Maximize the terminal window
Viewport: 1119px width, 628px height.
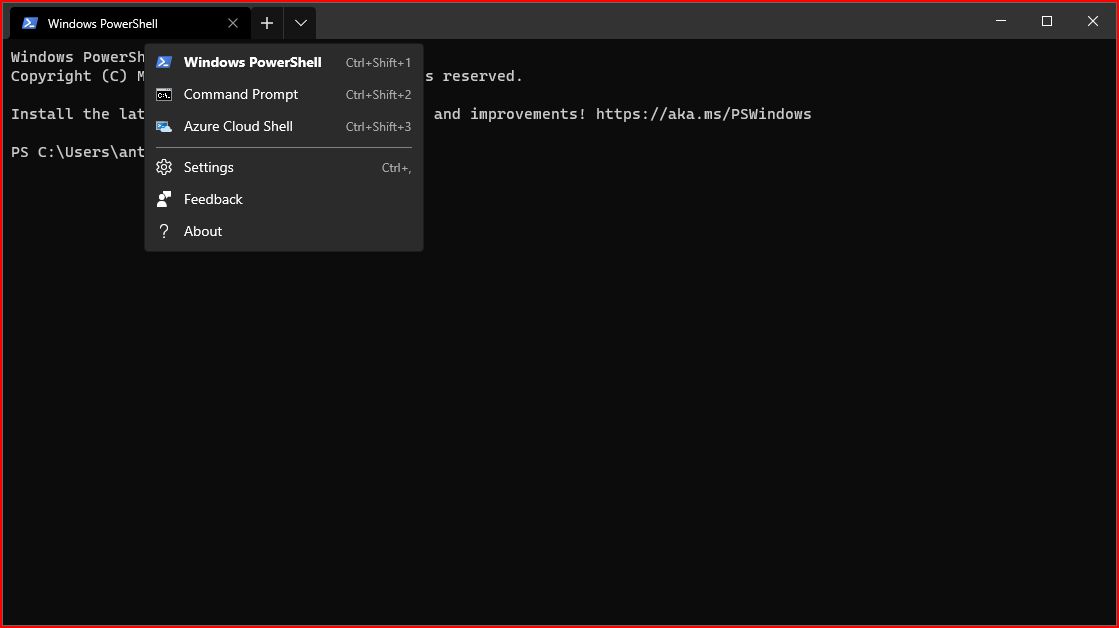click(x=1047, y=21)
